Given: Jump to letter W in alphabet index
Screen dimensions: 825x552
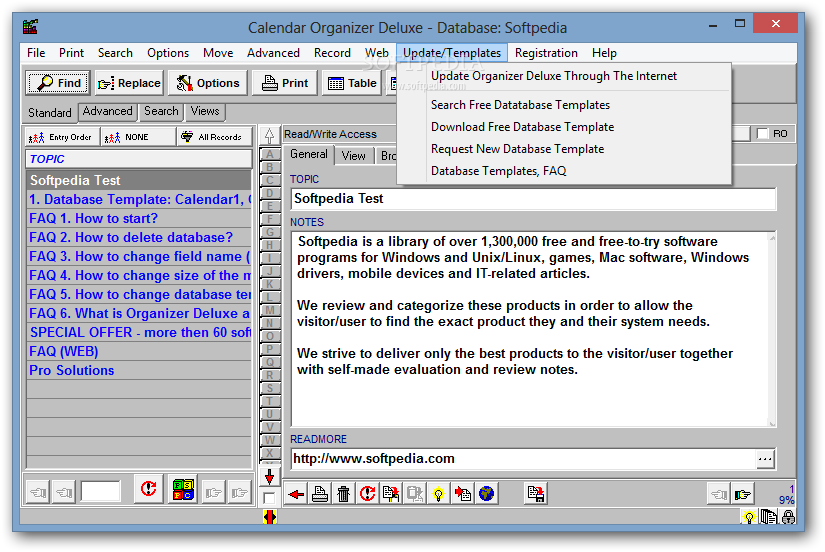Looking at the screenshot, I should point(269,440).
